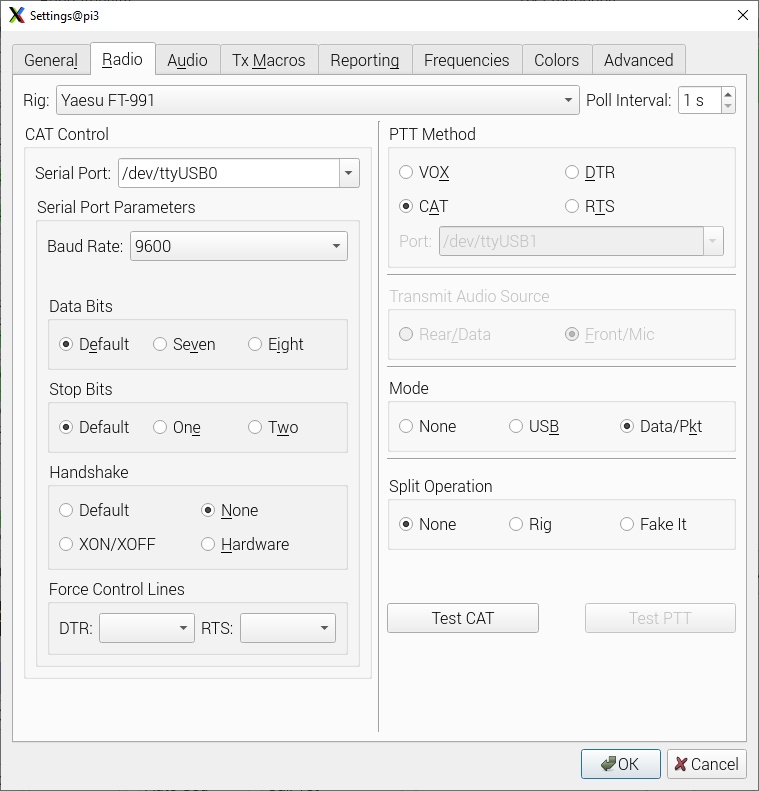The width and height of the screenshot is (759, 791).
Task: Select the Radio tab
Action: pos(123,59)
